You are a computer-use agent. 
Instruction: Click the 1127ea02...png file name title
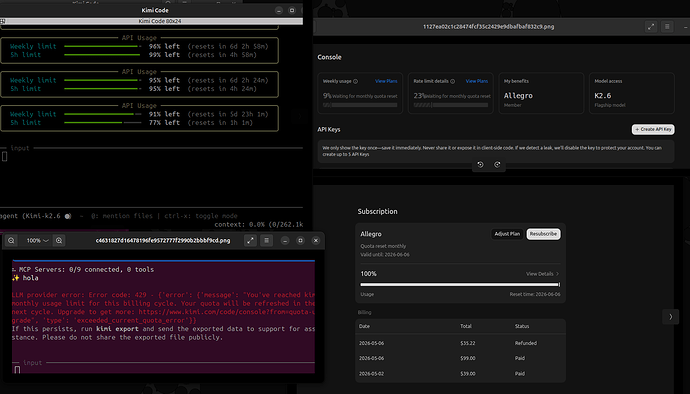click(x=488, y=26)
